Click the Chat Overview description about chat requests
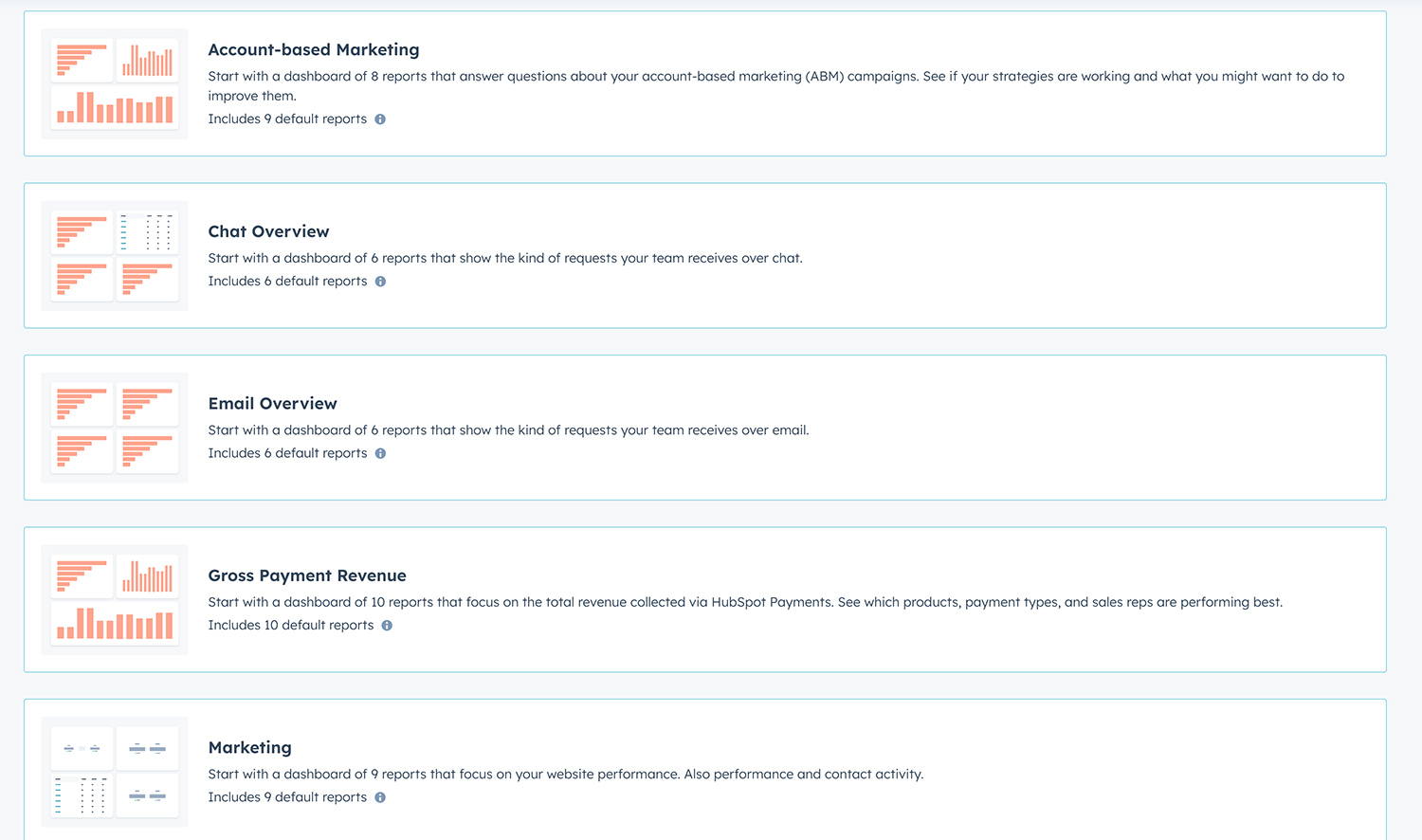1422x840 pixels. (505, 258)
